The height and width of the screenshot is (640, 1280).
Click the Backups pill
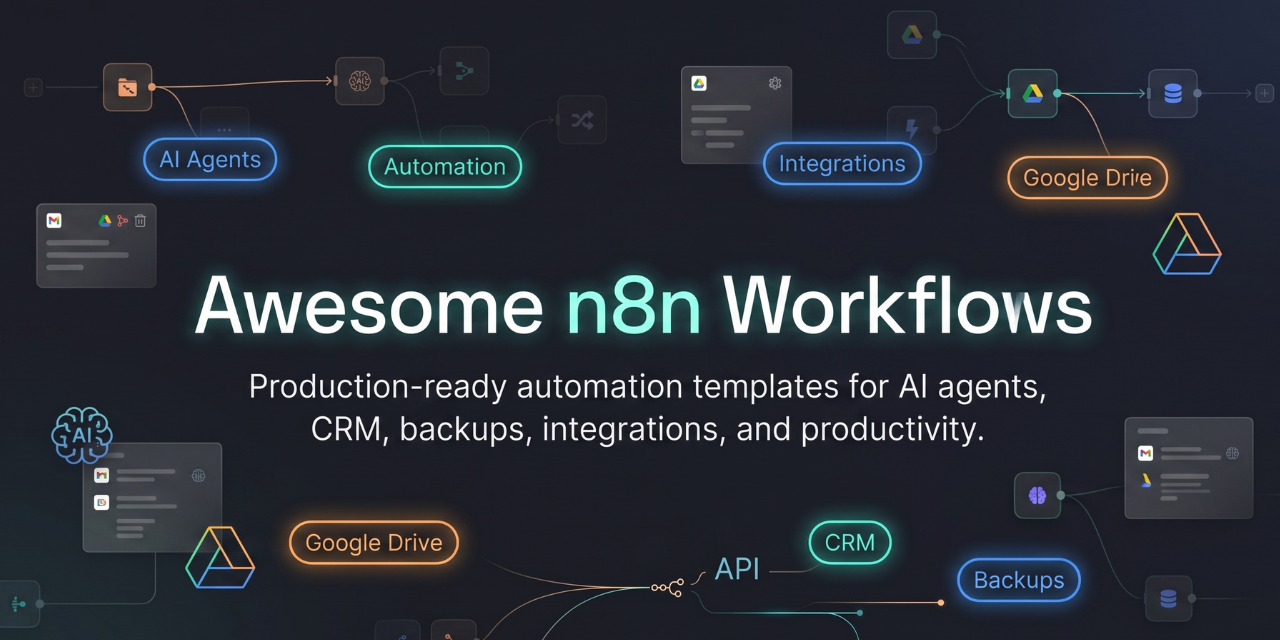(x=1019, y=581)
